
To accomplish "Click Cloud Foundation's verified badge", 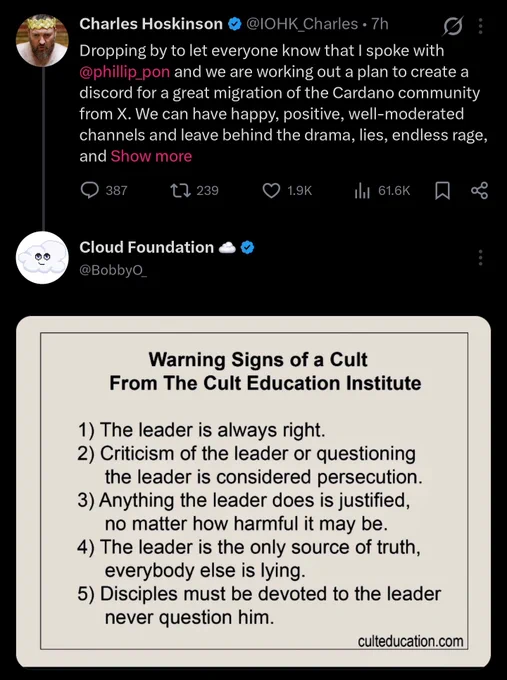I will (x=247, y=248).
